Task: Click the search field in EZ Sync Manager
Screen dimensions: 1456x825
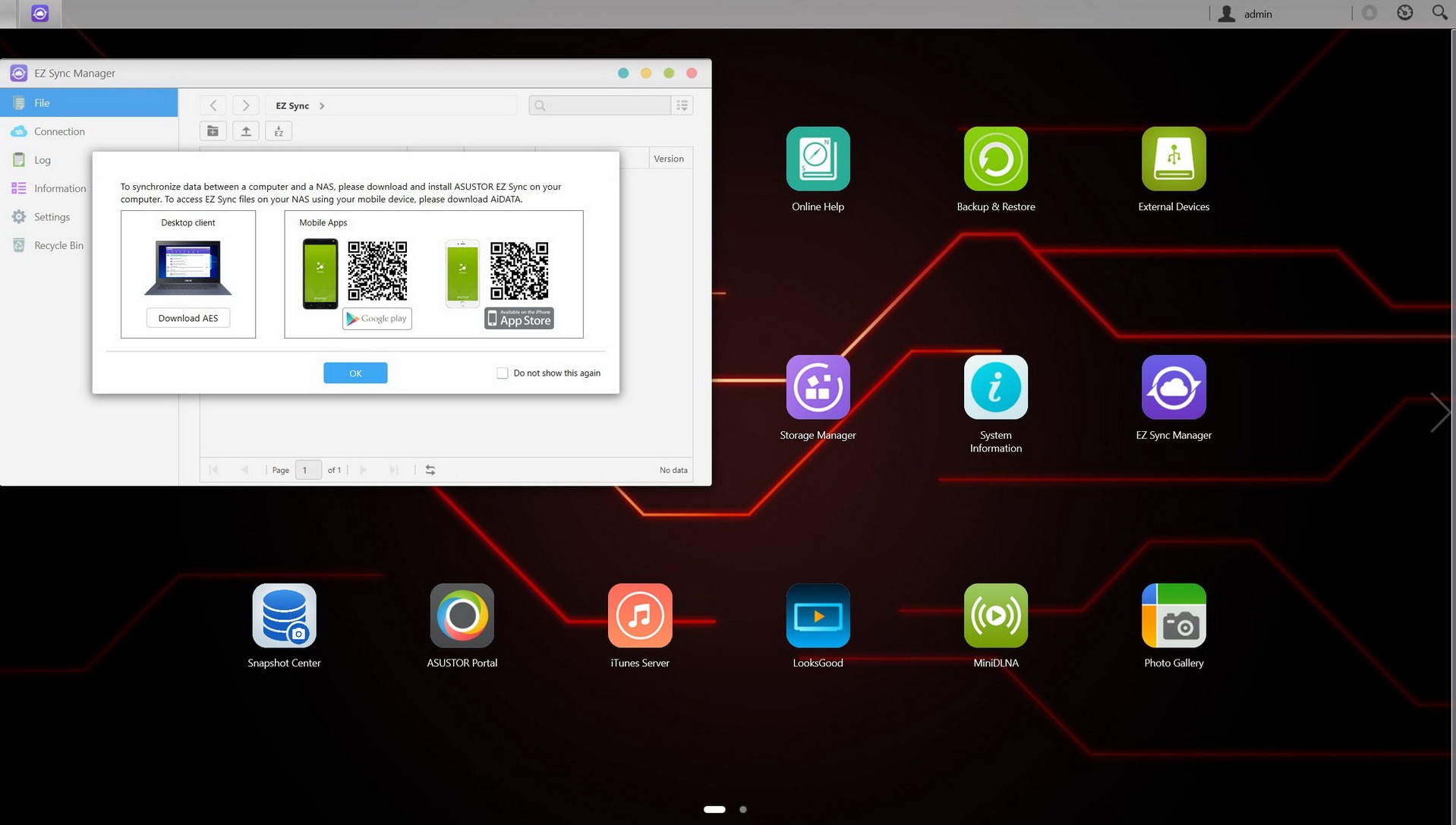Action: [600, 105]
